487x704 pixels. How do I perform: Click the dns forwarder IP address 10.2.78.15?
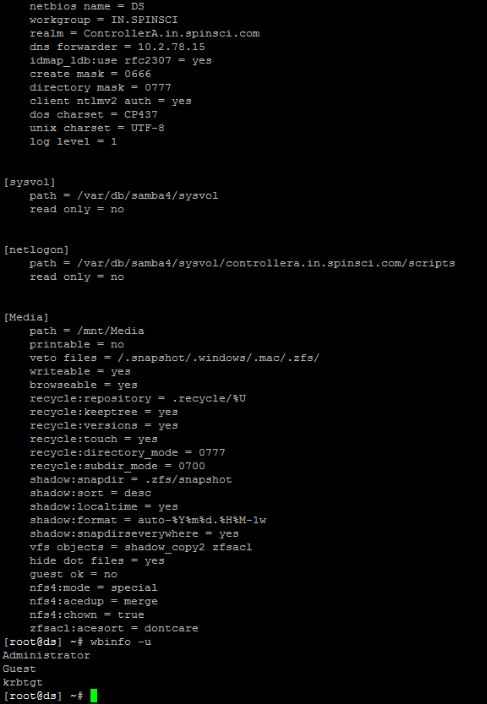pyautogui.click(x=171, y=47)
